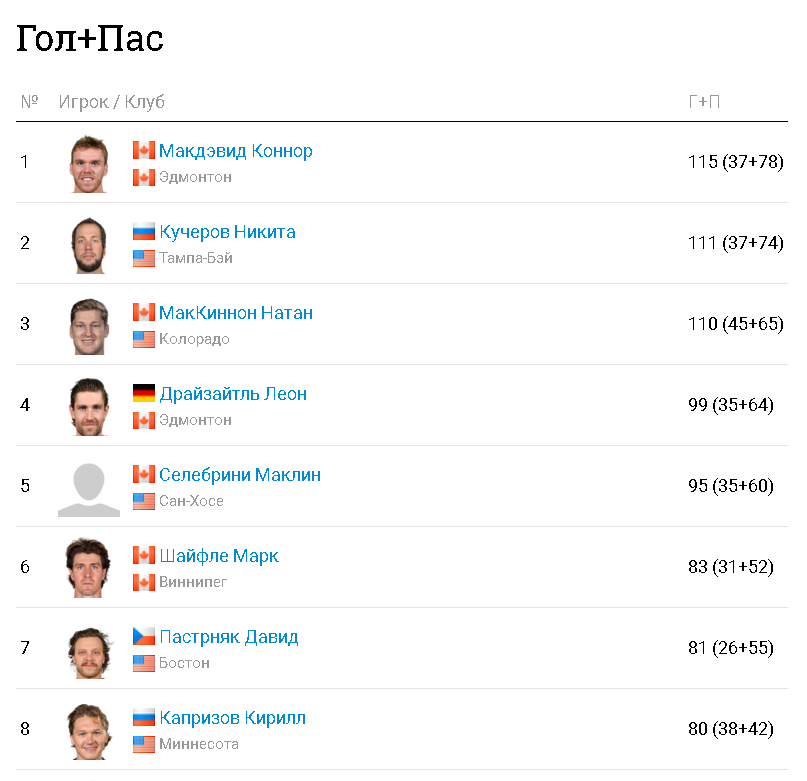
Task: Click the Г+П column header
Action: tap(704, 102)
